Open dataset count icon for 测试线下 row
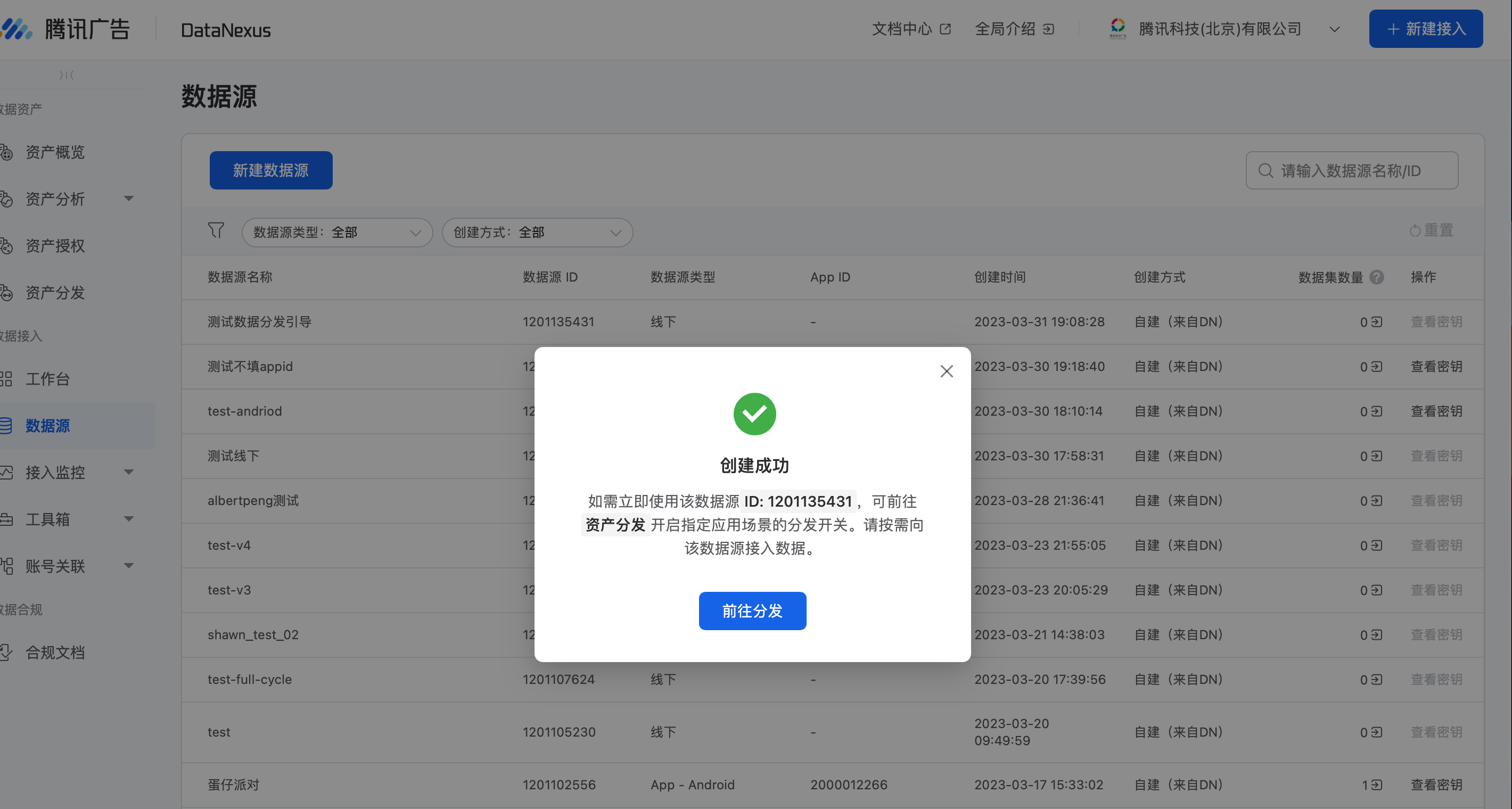The image size is (1512, 809). (x=1376, y=456)
